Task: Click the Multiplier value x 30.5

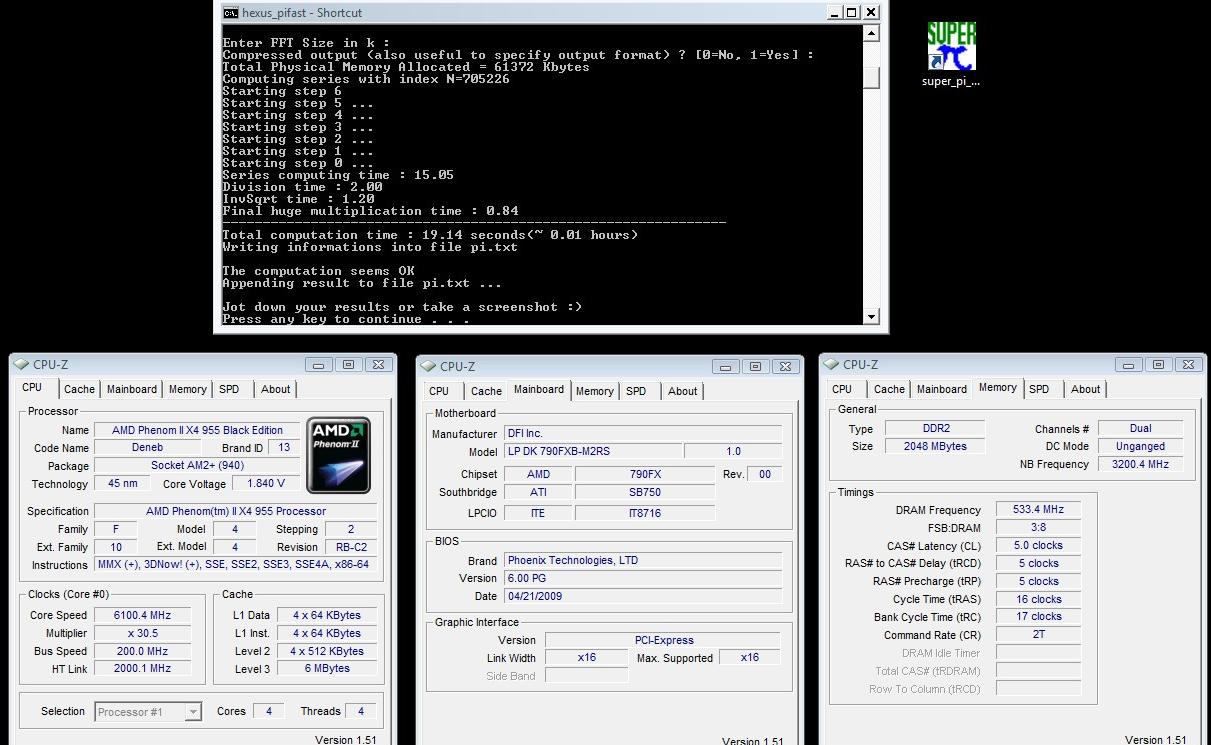Action: tap(143, 634)
